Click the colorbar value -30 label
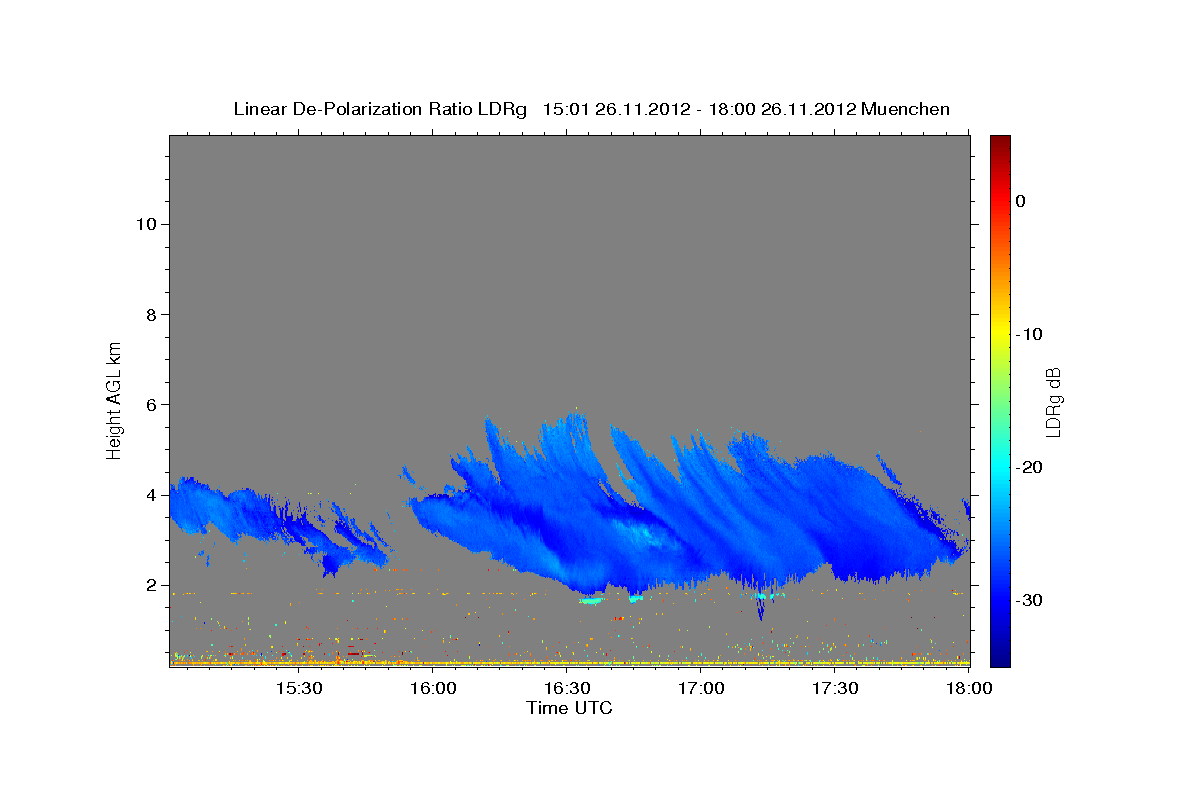This screenshot has width=1200, height=800. [x=1029, y=600]
